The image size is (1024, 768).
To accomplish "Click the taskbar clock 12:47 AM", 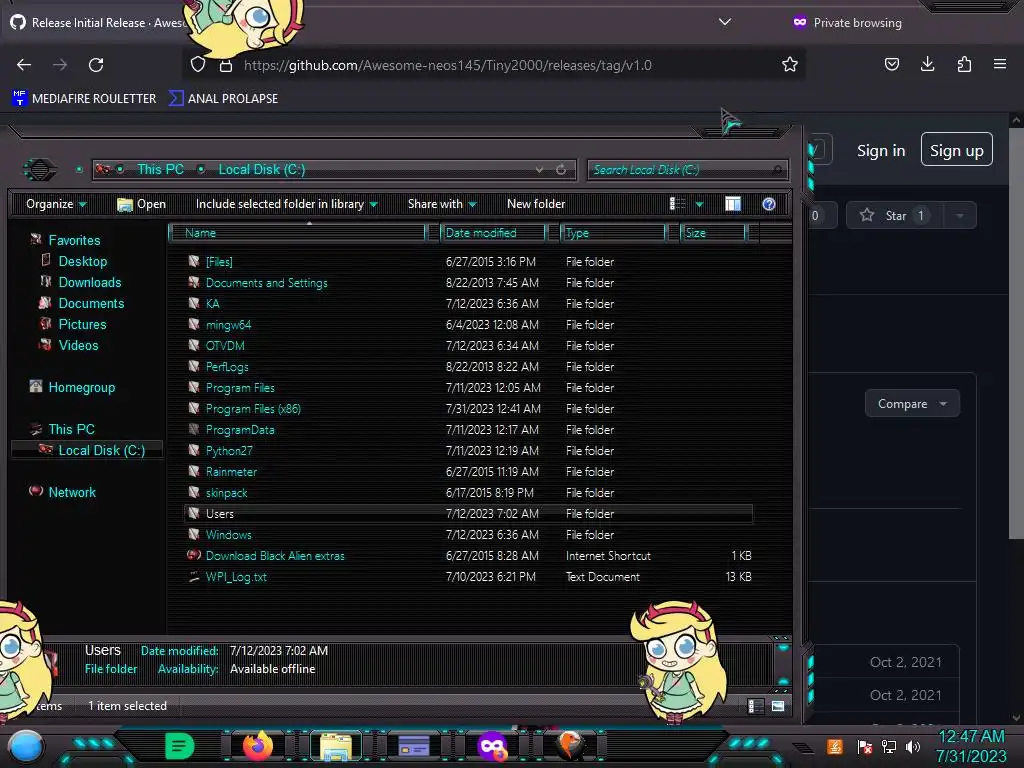I will tap(971, 737).
